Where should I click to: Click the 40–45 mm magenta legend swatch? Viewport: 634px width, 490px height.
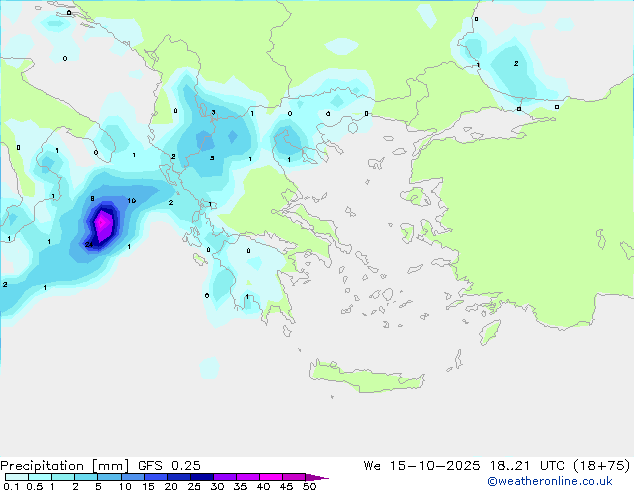[271, 477]
